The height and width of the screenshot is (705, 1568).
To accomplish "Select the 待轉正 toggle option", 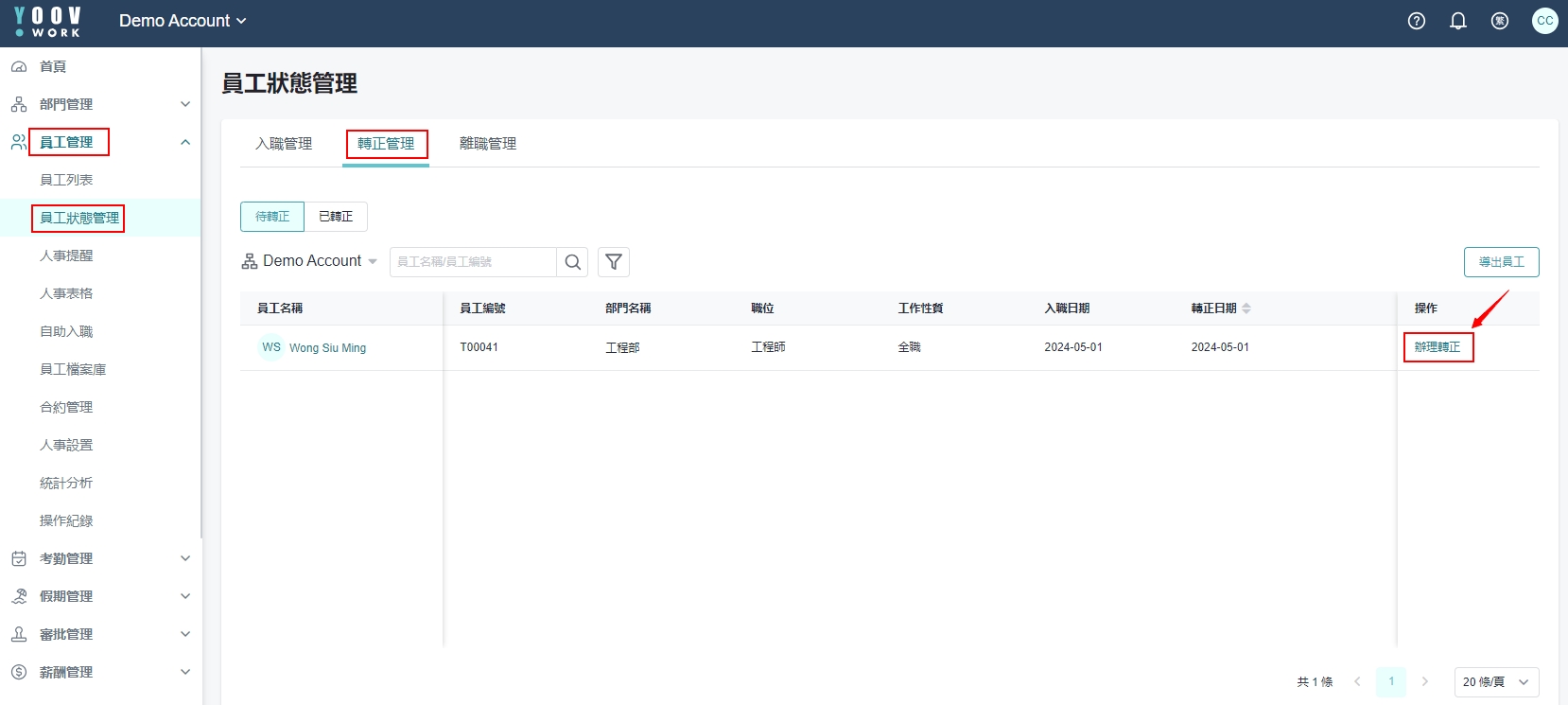I will [x=272, y=217].
